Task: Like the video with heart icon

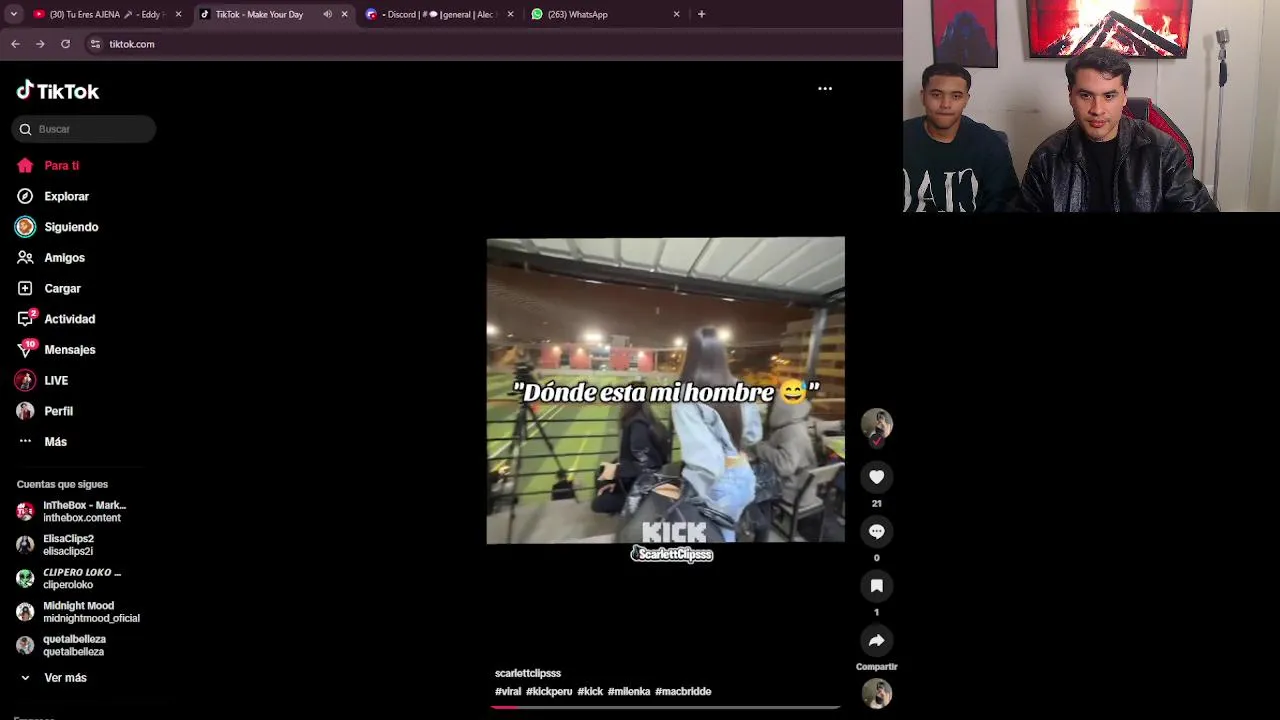Action: tap(877, 477)
